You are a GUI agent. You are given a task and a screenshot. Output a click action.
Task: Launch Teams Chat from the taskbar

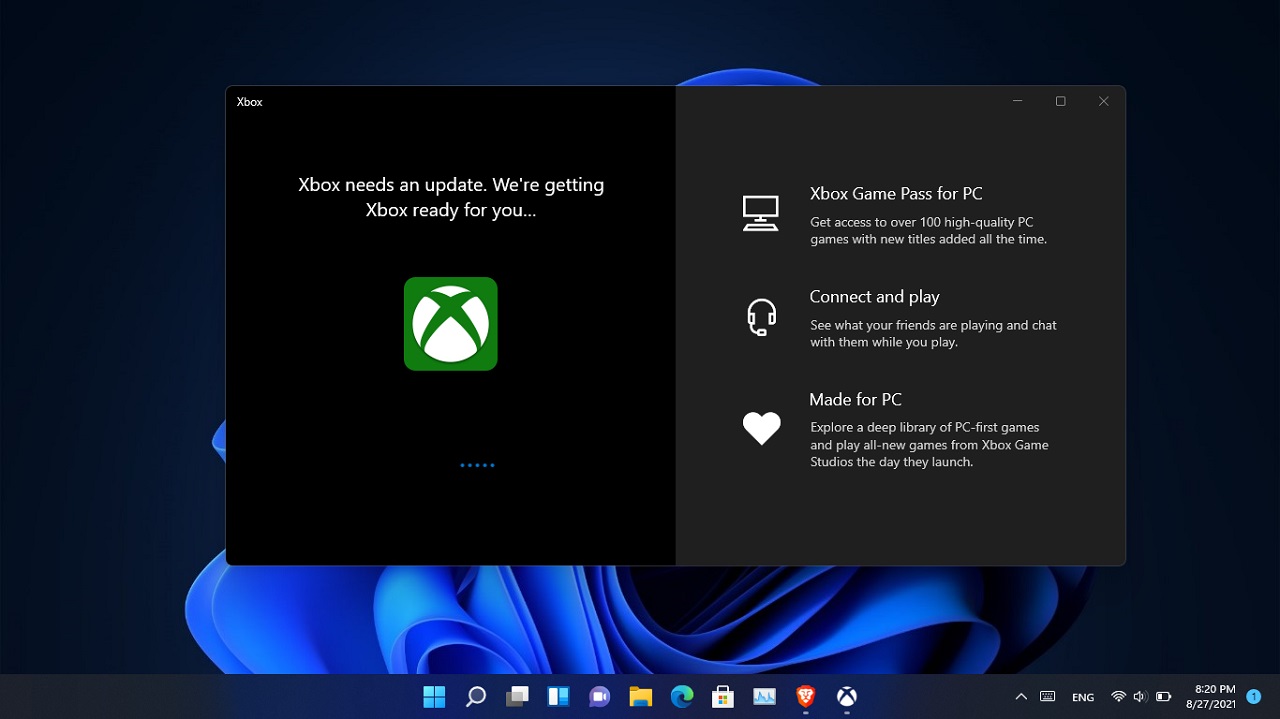click(x=599, y=697)
